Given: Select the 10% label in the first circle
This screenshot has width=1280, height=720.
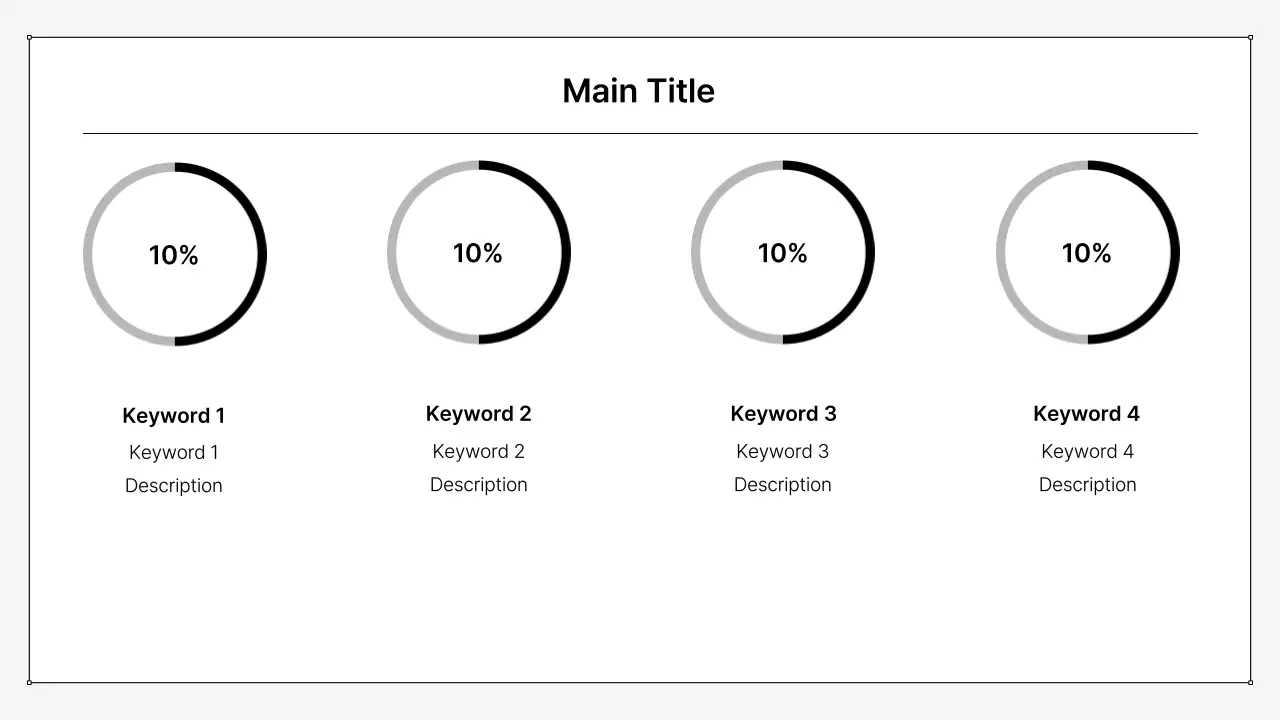Looking at the screenshot, I should click(x=174, y=255).
